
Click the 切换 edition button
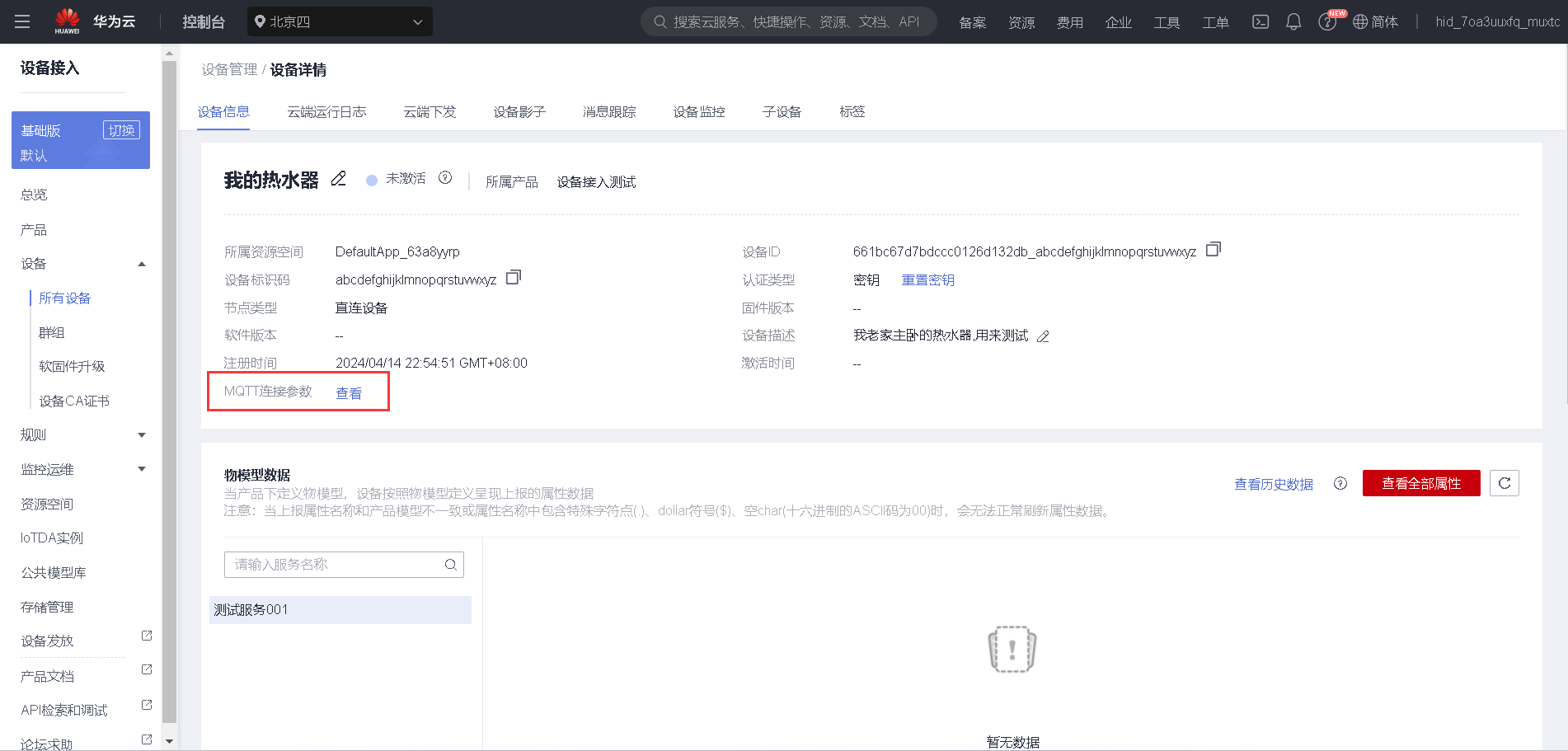pyautogui.click(x=121, y=130)
